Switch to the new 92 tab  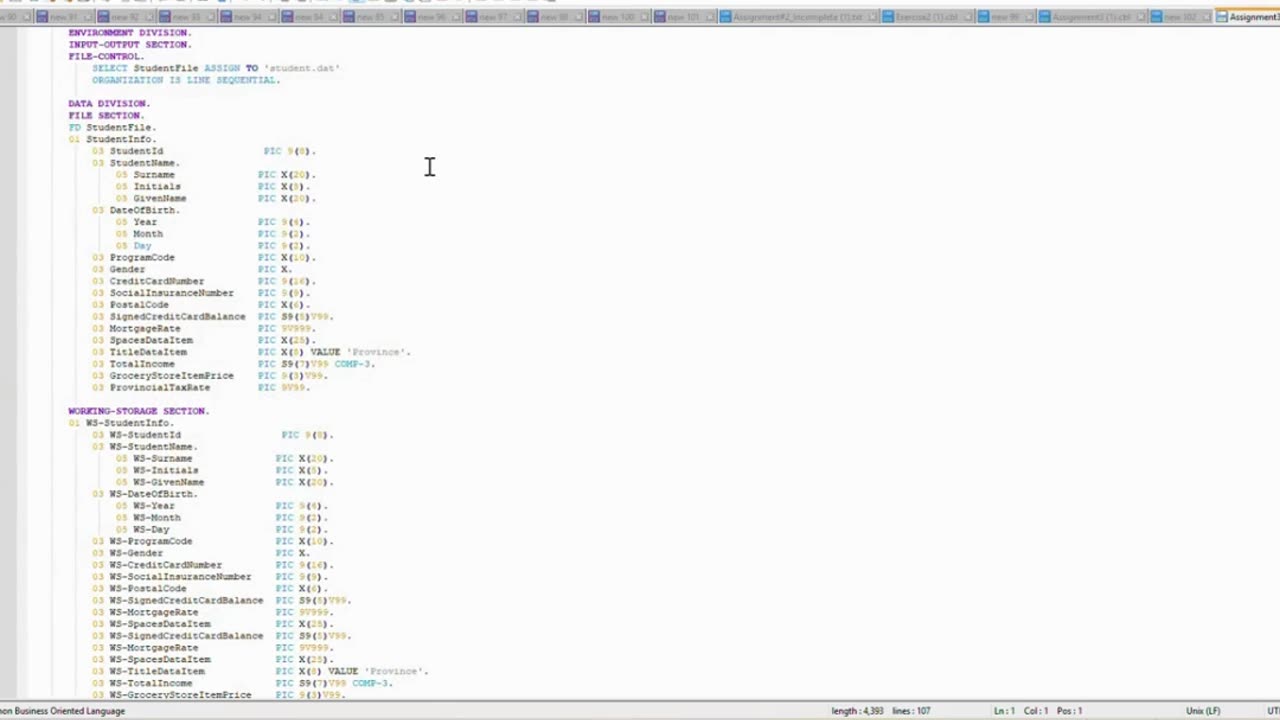click(x=126, y=17)
